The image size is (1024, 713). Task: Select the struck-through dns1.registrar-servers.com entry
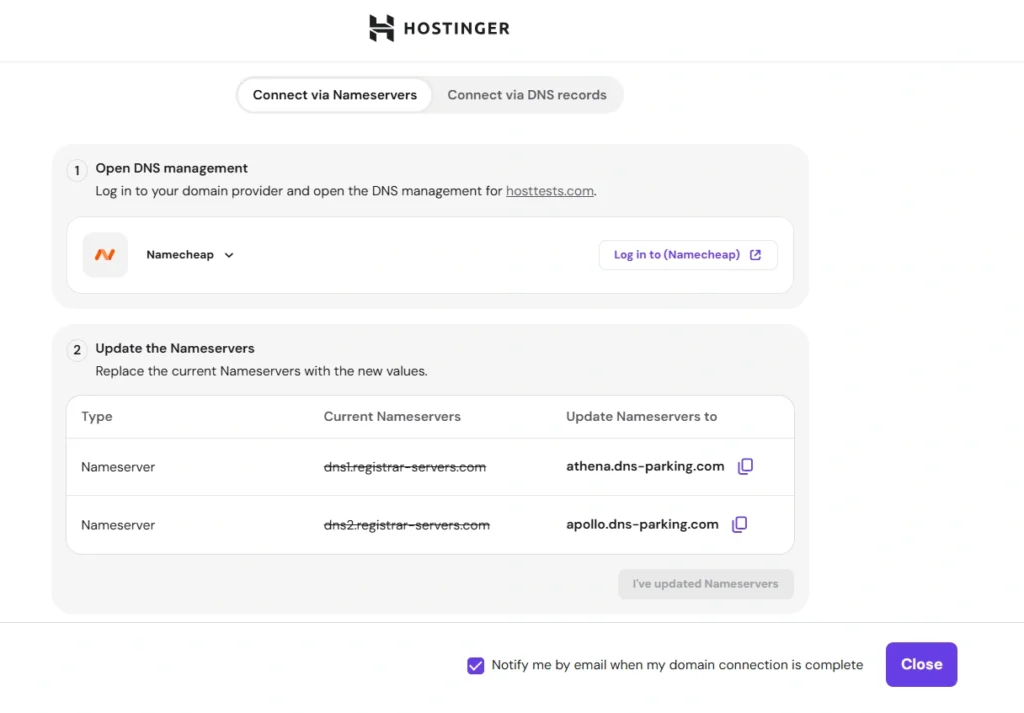click(x=404, y=467)
